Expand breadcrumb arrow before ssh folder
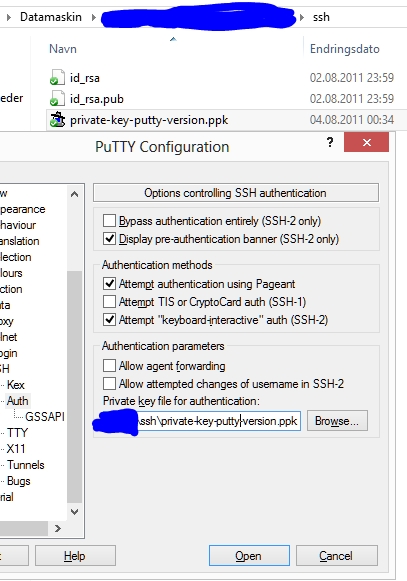 pyautogui.click(x=302, y=17)
